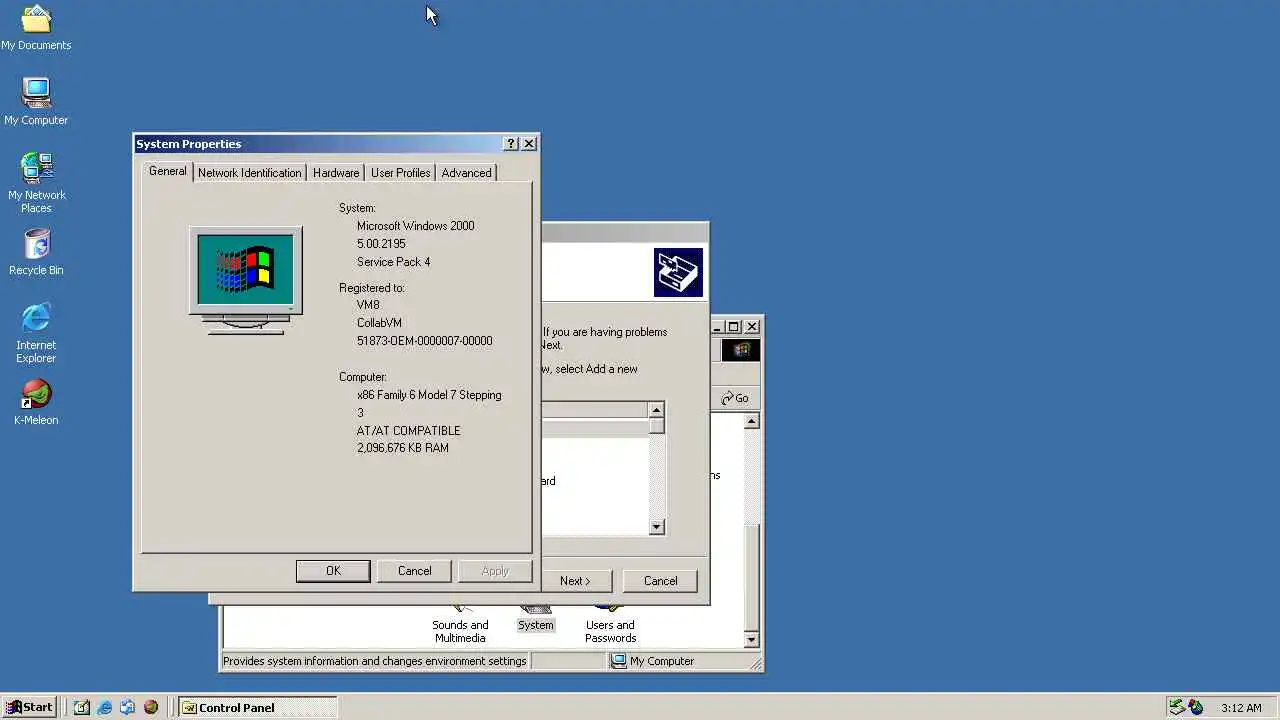Select Users and Passwords label
This screenshot has height=720, width=1280.
click(x=610, y=632)
